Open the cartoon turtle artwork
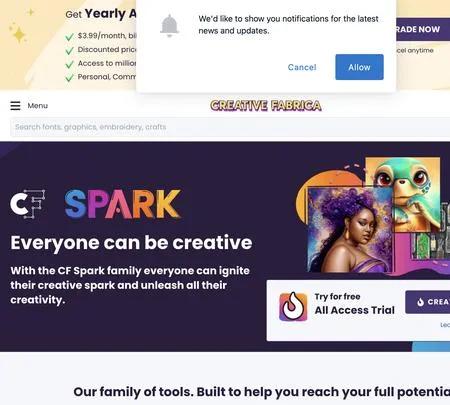Image resolution: width=450 pixels, height=405 pixels. pos(403,194)
